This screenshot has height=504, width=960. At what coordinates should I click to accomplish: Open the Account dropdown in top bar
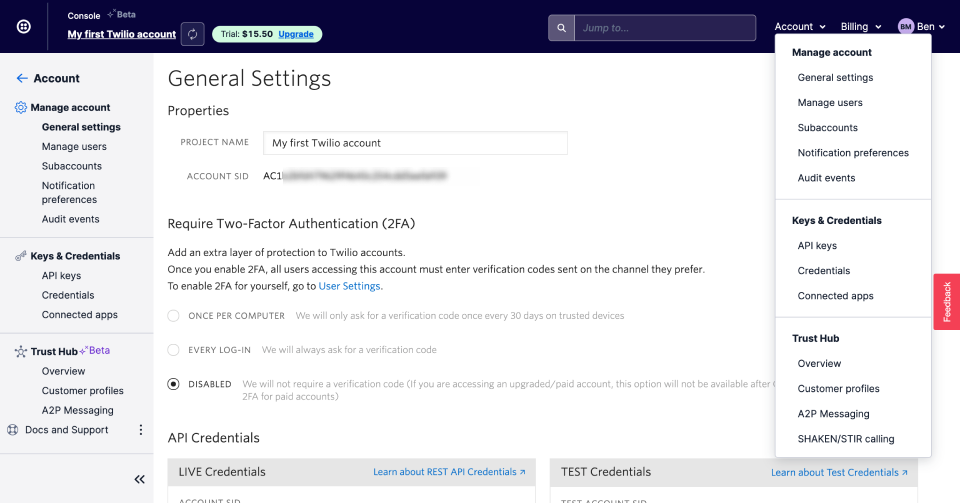point(800,26)
